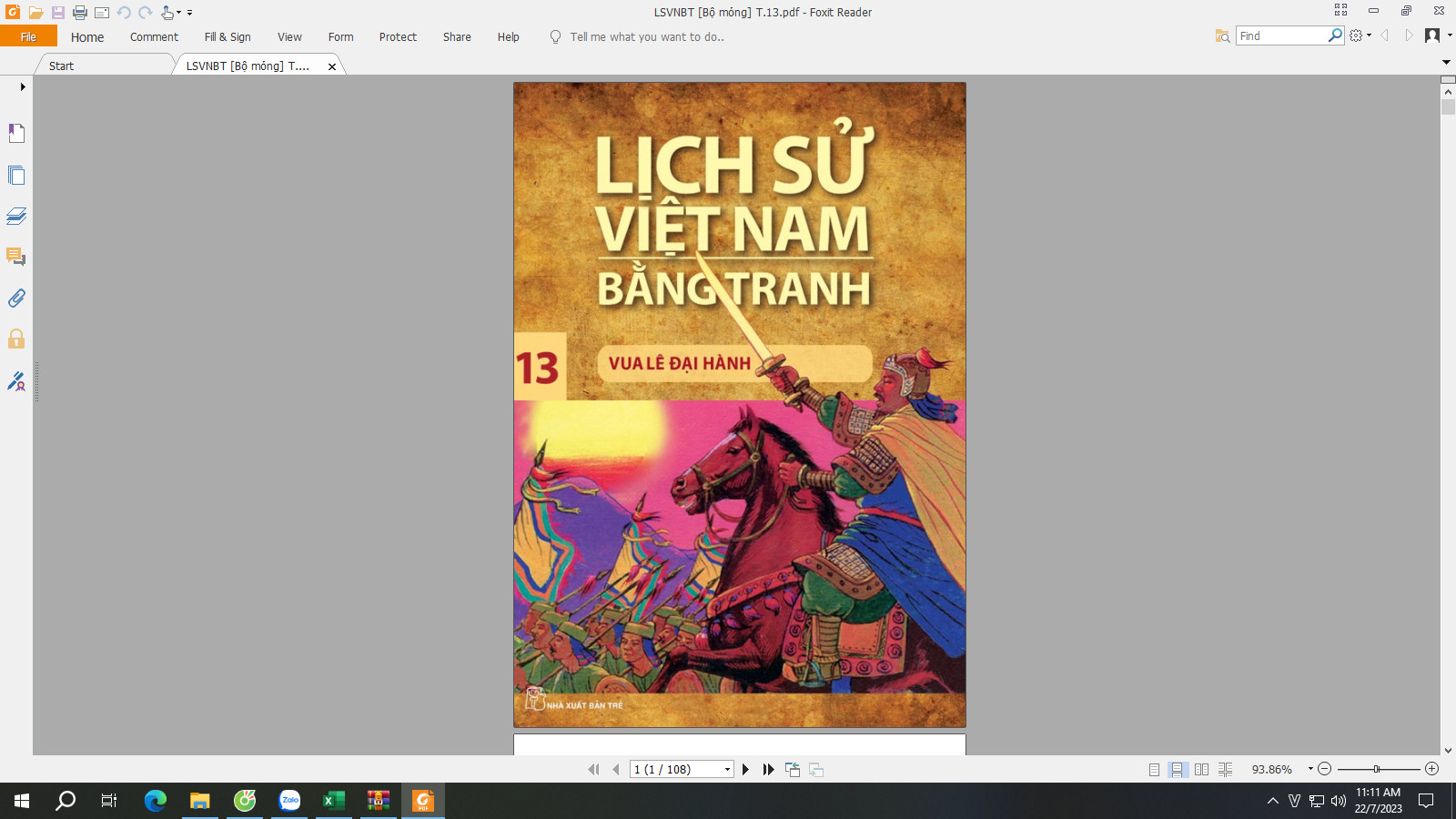The width and height of the screenshot is (1456, 819).
Task: Open the Attachments paperclip panel
Action: click(16, 298)
